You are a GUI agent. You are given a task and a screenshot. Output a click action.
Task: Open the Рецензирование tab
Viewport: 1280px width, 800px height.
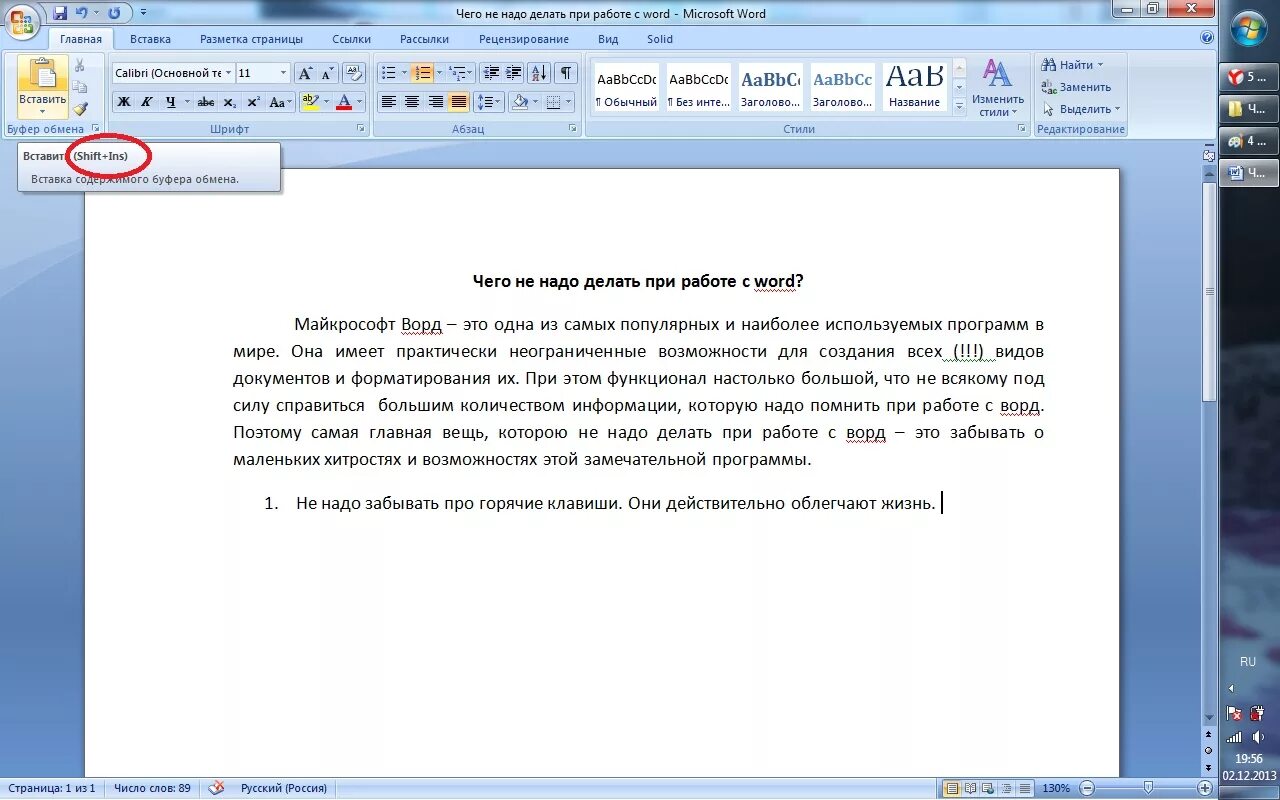click(524, 39)
